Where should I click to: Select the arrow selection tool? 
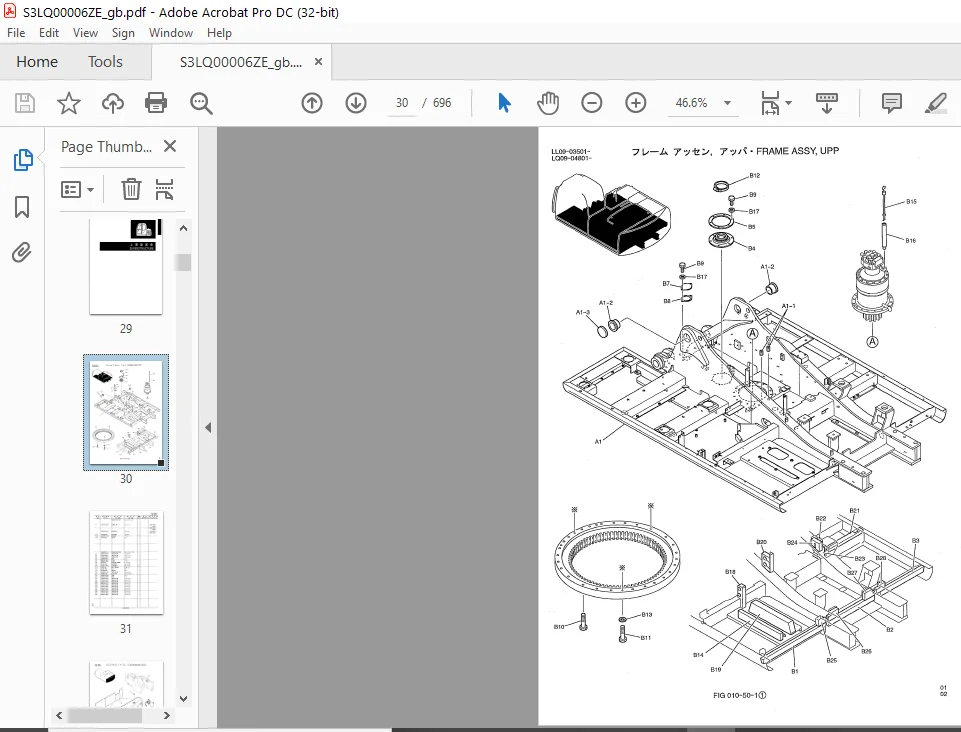(504, 103)
